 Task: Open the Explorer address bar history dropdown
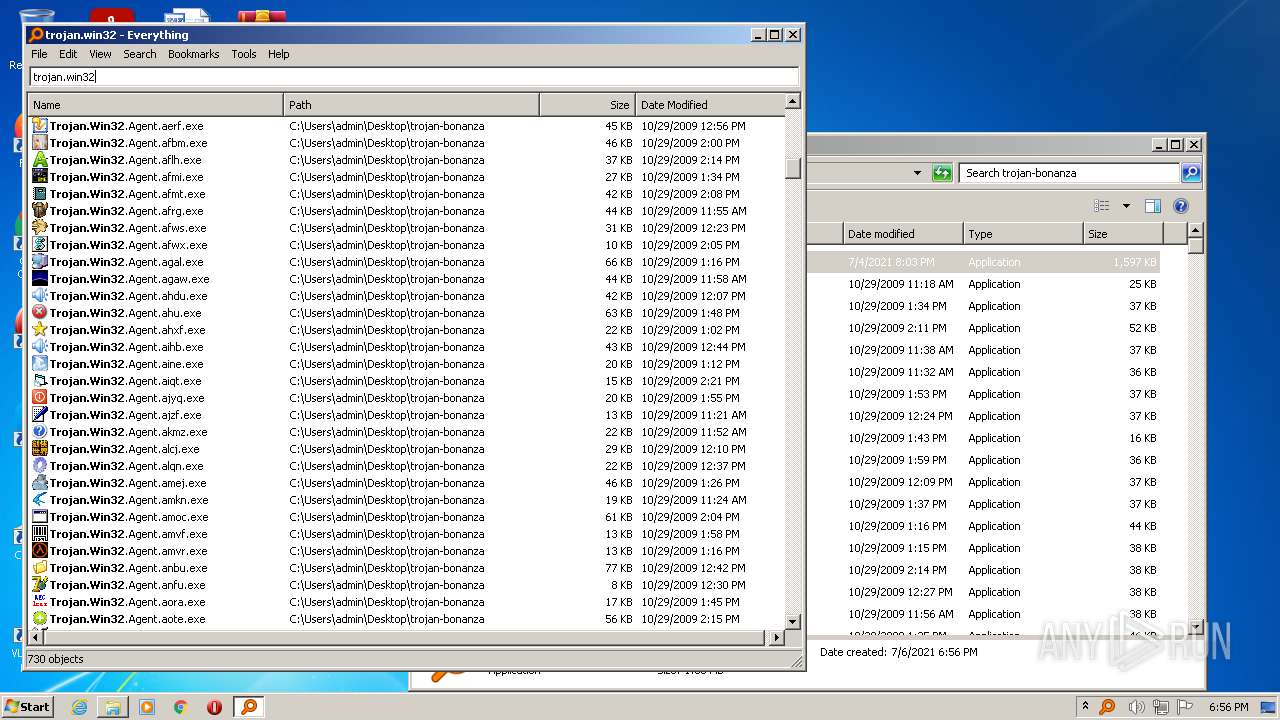[917, 173]
